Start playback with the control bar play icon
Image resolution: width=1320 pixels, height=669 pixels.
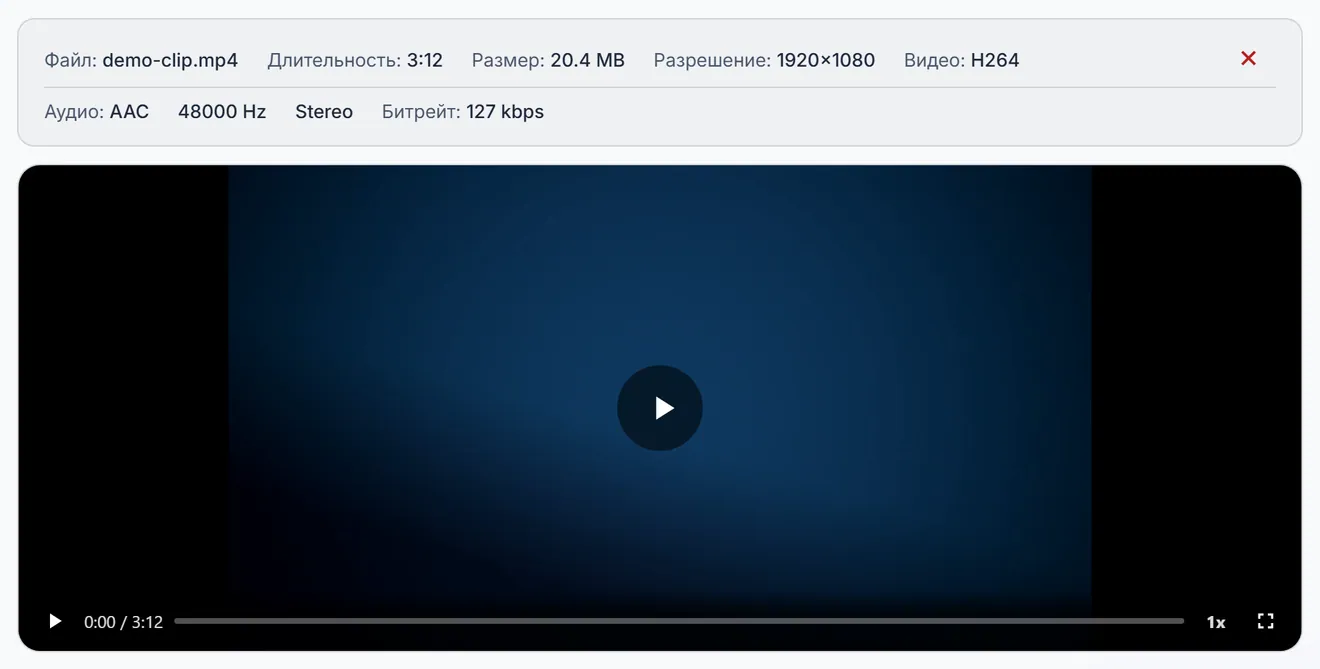pos(55,621)
